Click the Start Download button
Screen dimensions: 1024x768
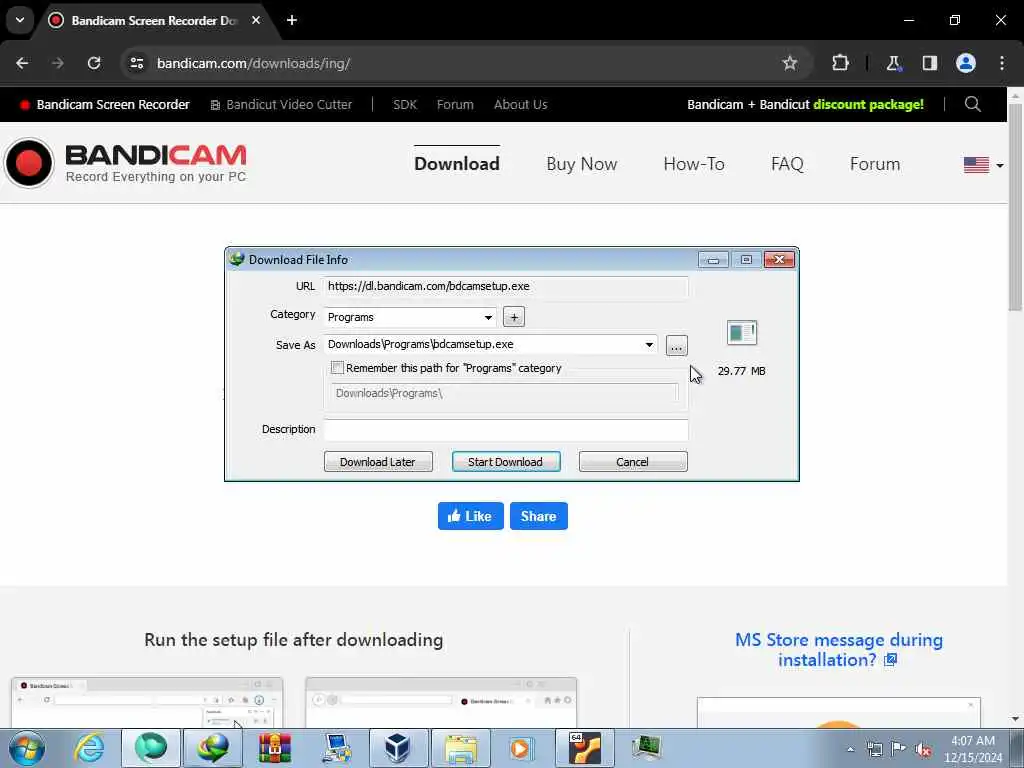click(x=506, y=462)
